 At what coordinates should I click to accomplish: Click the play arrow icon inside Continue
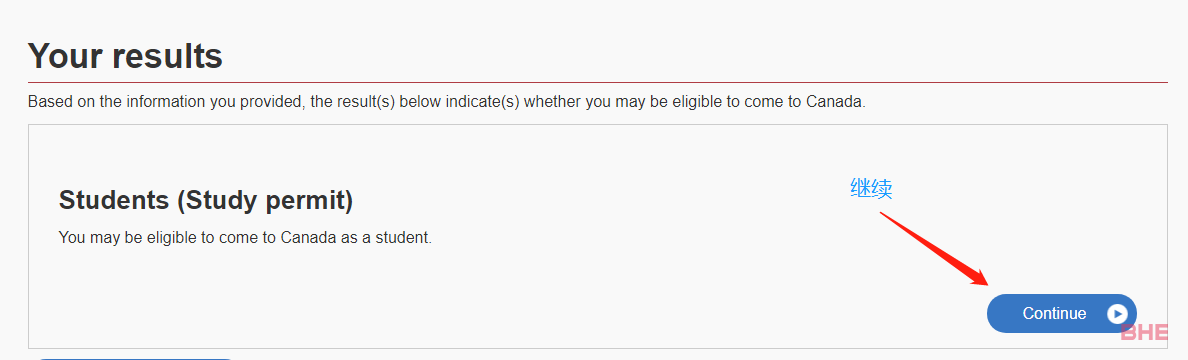click(x=1117, y=314)
